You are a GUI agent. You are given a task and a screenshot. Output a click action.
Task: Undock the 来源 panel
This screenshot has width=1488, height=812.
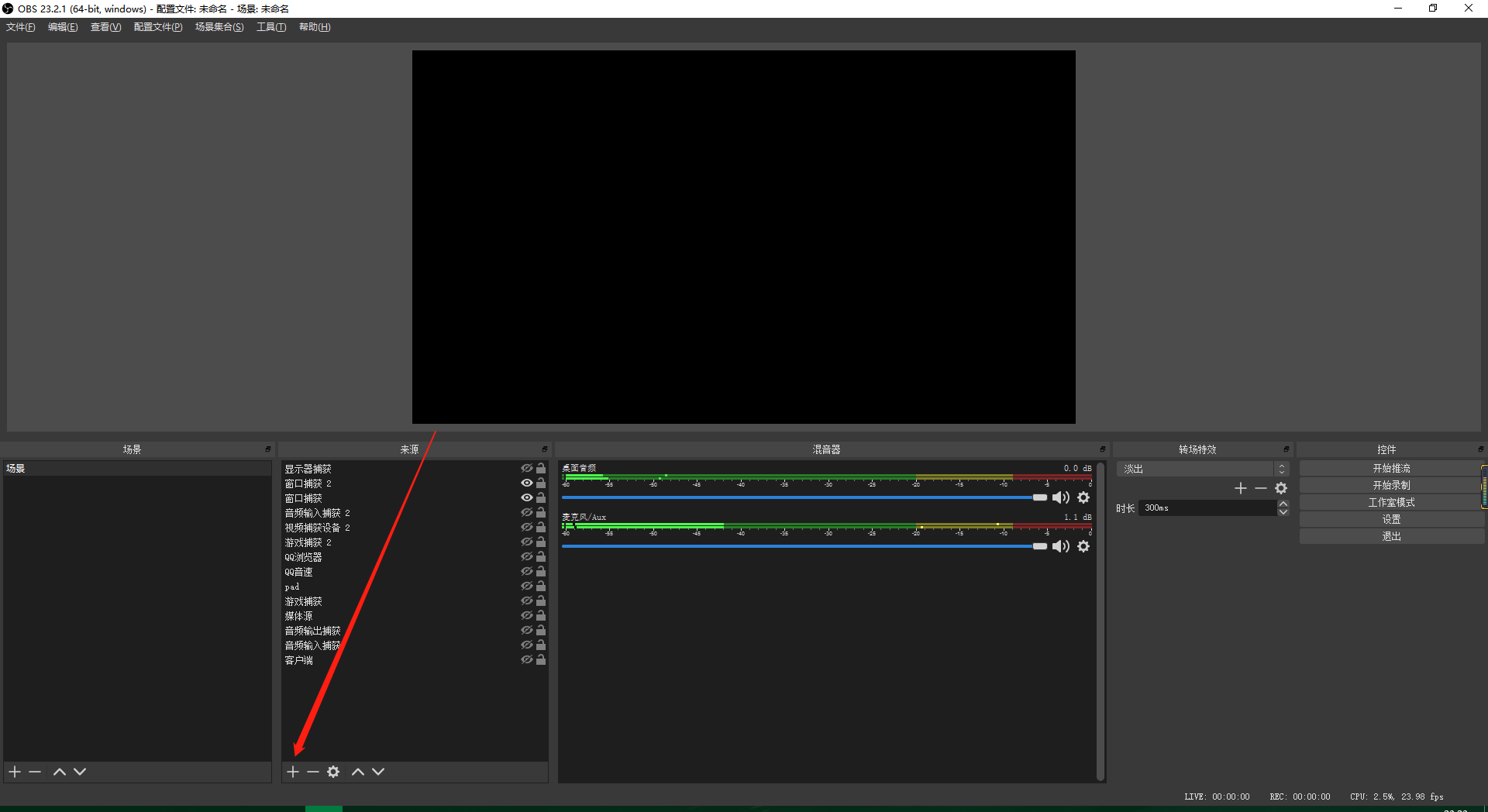(545, 449)
